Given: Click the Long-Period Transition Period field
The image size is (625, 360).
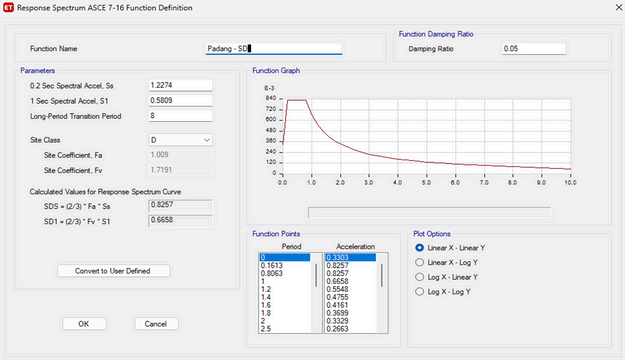Looking at the screenshot, I should (181, 116).
